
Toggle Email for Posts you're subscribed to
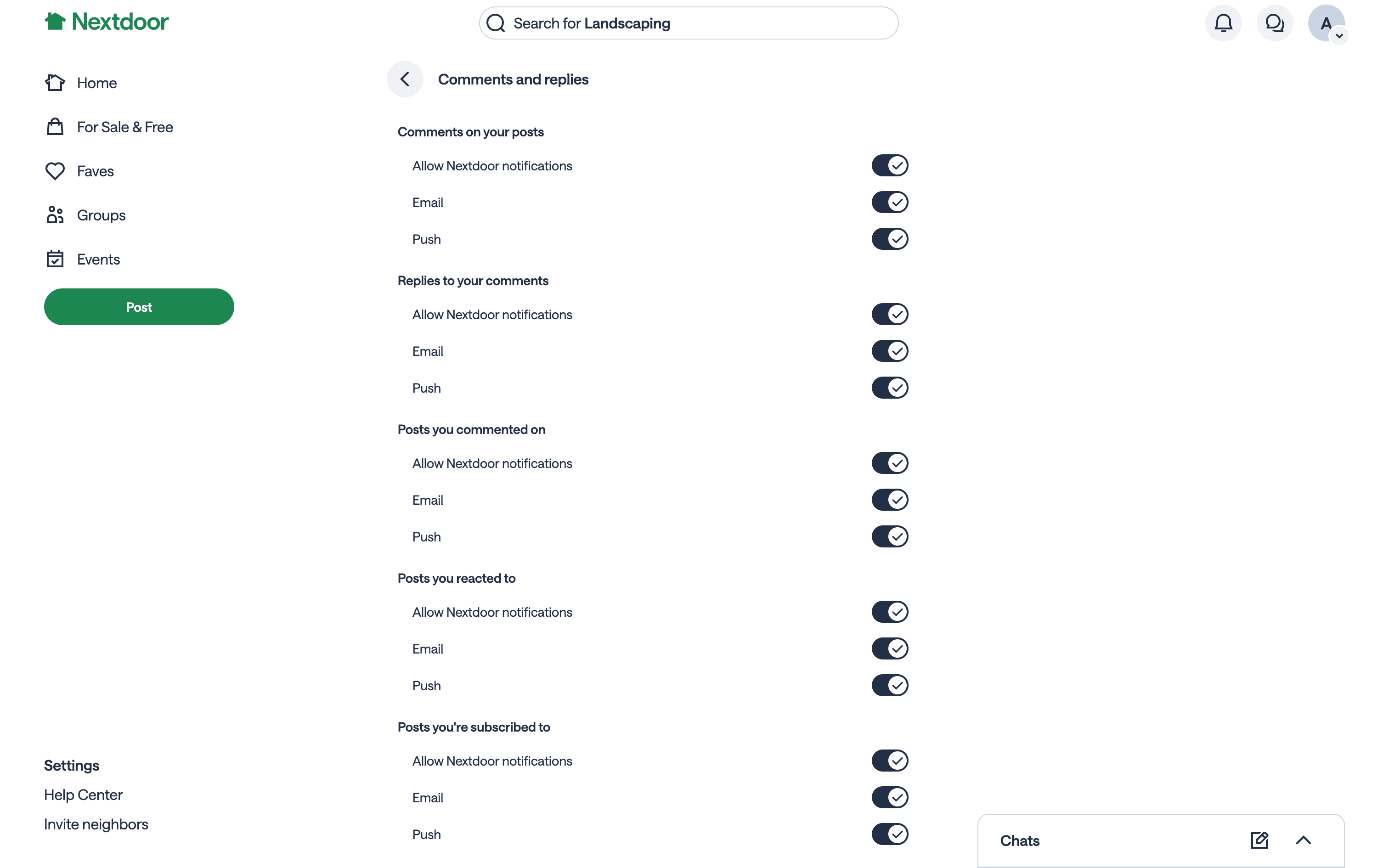click(x=890, y=797)
